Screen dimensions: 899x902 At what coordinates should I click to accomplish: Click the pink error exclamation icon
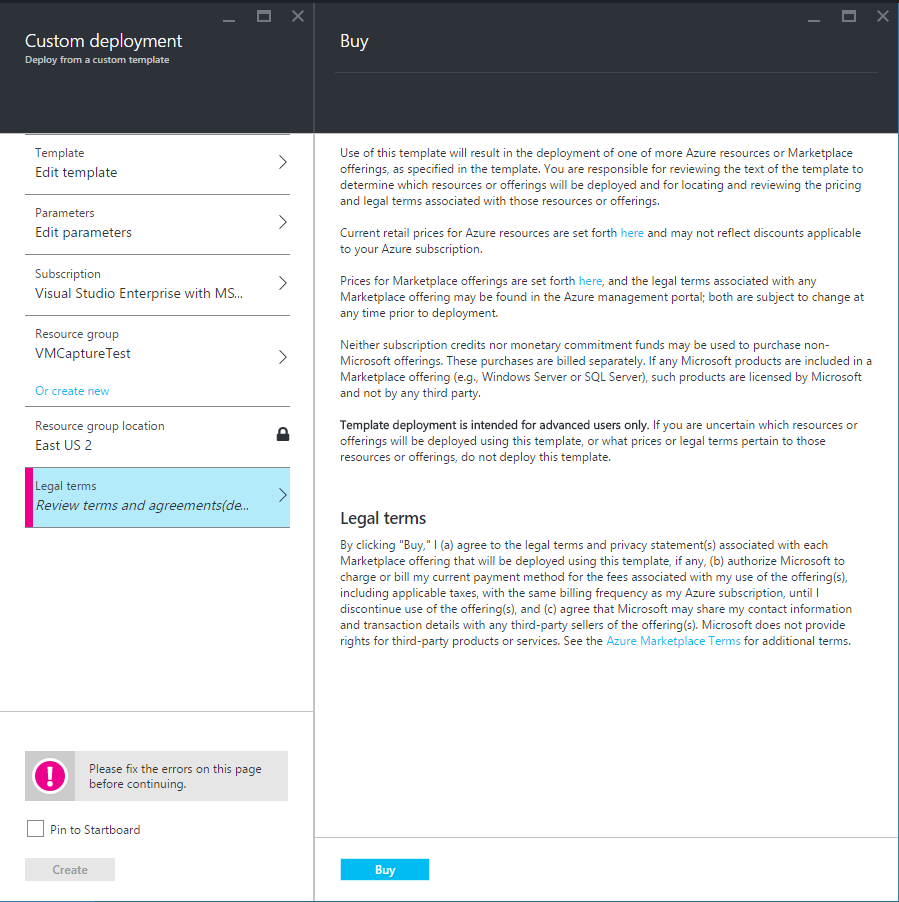(x=50, y=776)
